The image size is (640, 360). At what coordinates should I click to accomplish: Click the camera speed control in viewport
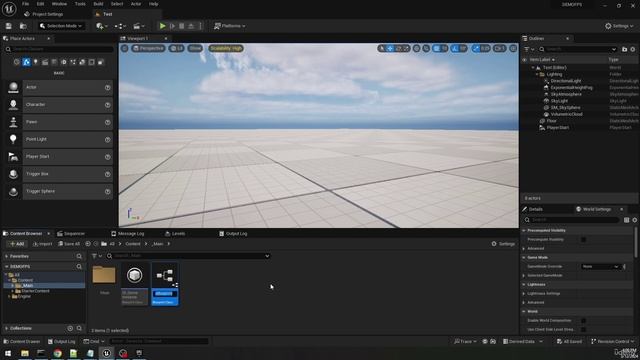[x=500, y=49]
